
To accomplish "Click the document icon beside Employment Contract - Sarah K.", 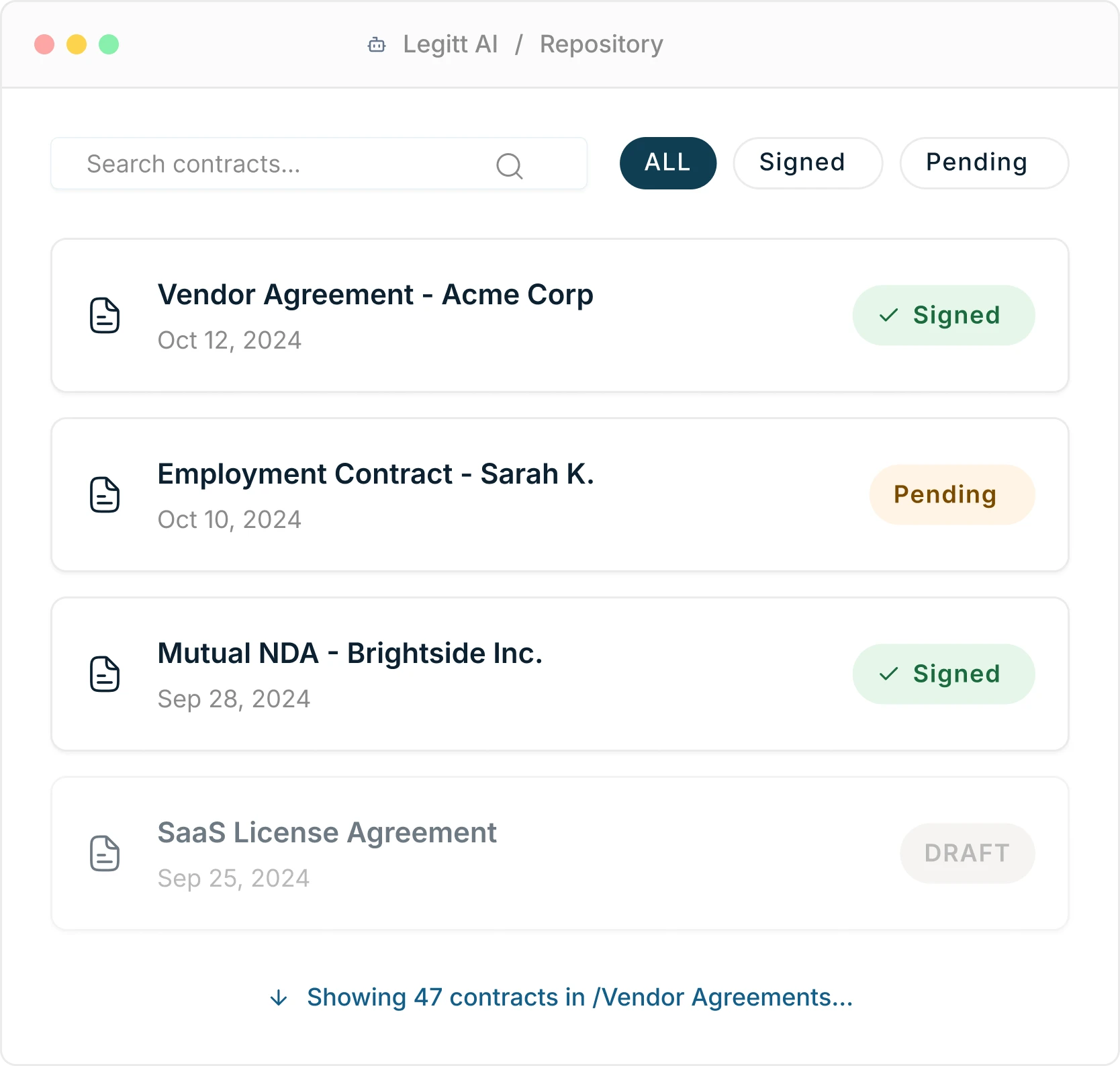I will click(105, 494).
